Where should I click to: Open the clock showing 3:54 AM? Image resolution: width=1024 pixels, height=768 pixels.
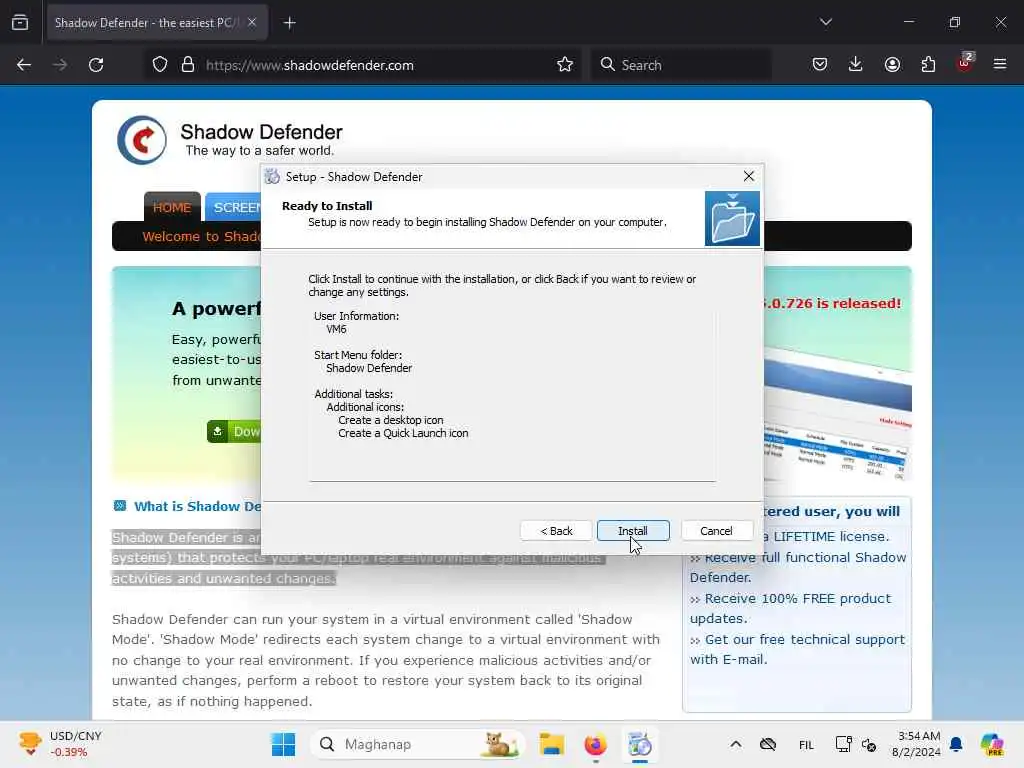click(918, 744)
